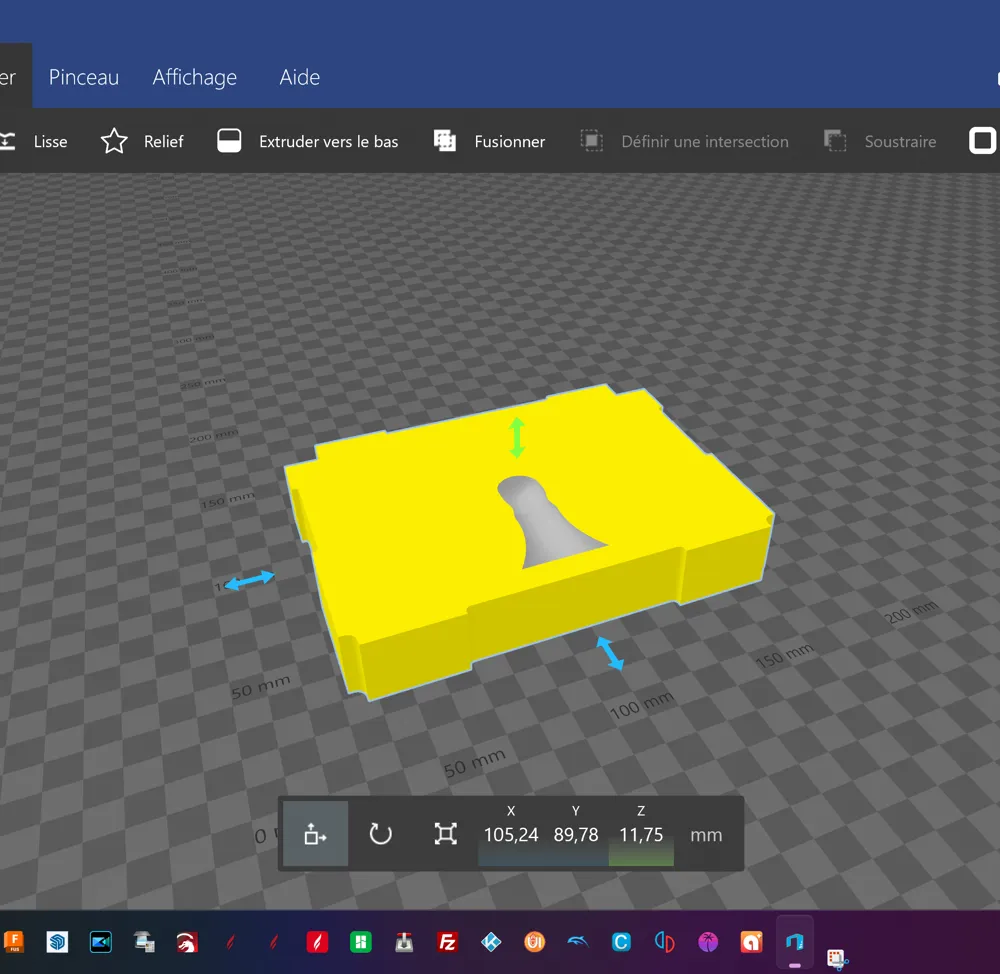
Task: Click the active 3D Builder taskbar icon
Action: pyautogui.click(x=795, y=942)
